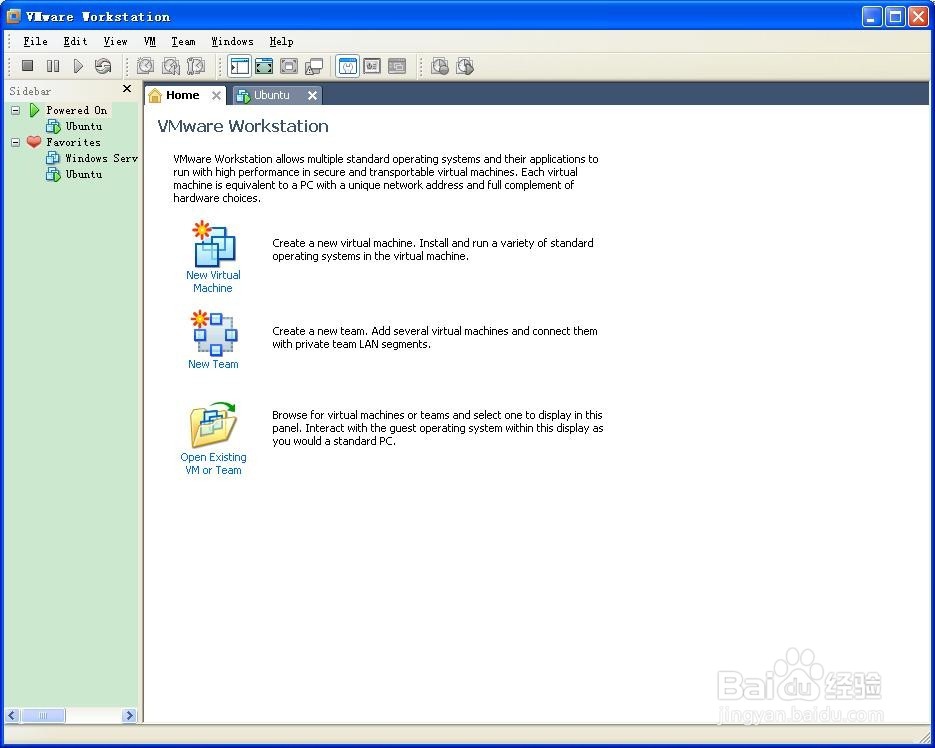Click sidebar scrollbar right arrow
The height and width of the screenshot is (748, 935).
[129, 715]
